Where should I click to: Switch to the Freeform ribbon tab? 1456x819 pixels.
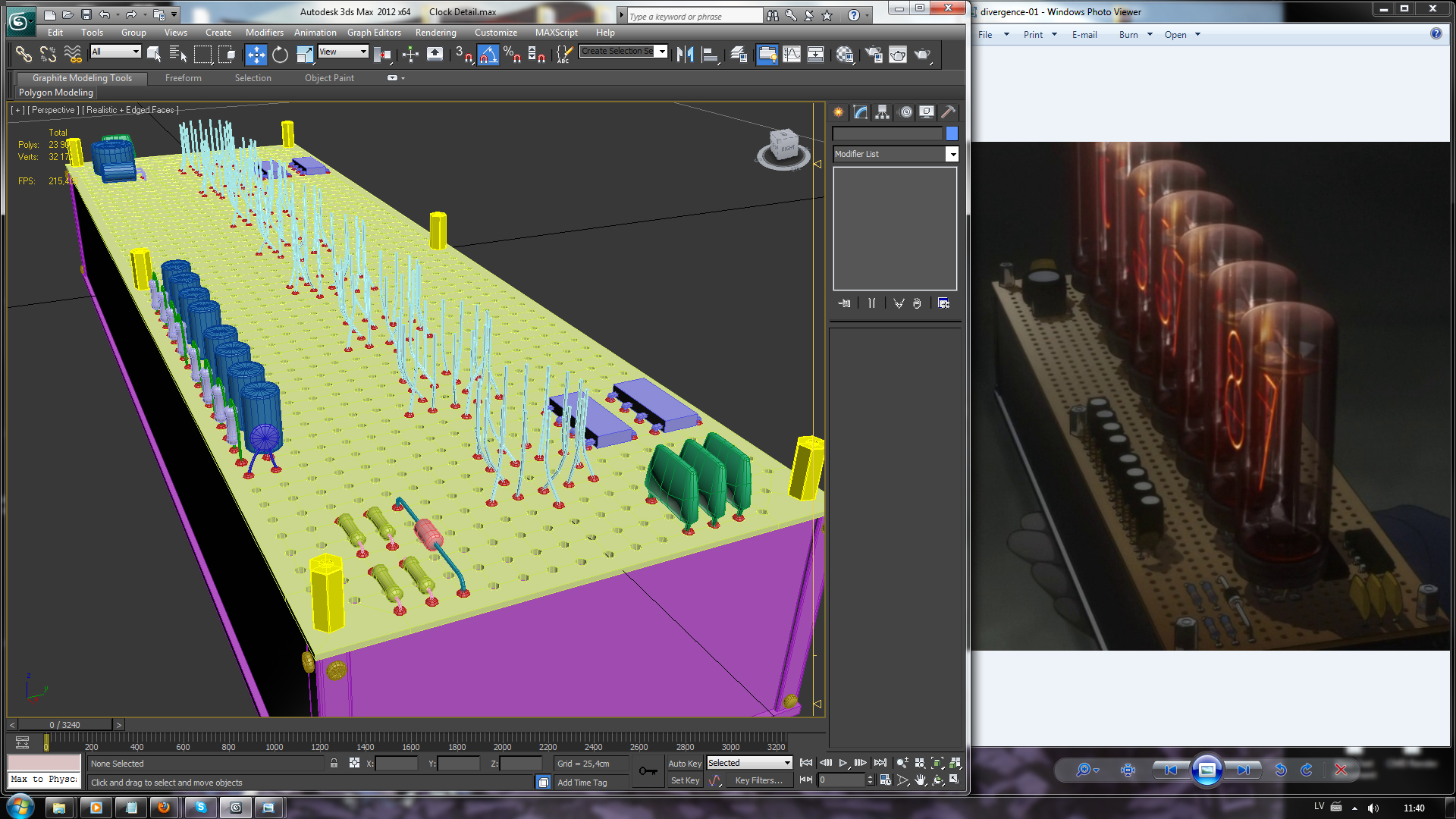tap(183, 78)
